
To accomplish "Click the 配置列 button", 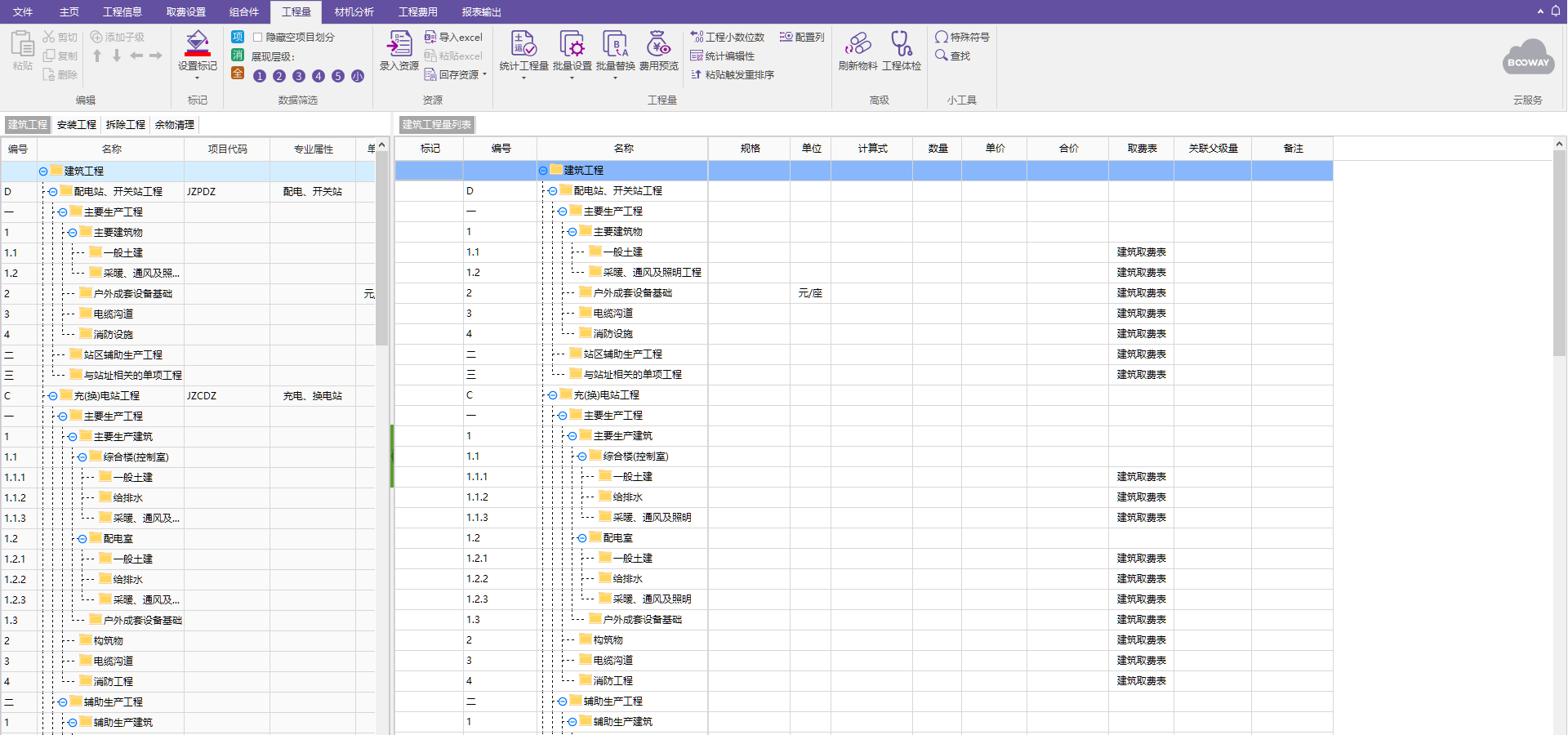I will click(802, 37).
